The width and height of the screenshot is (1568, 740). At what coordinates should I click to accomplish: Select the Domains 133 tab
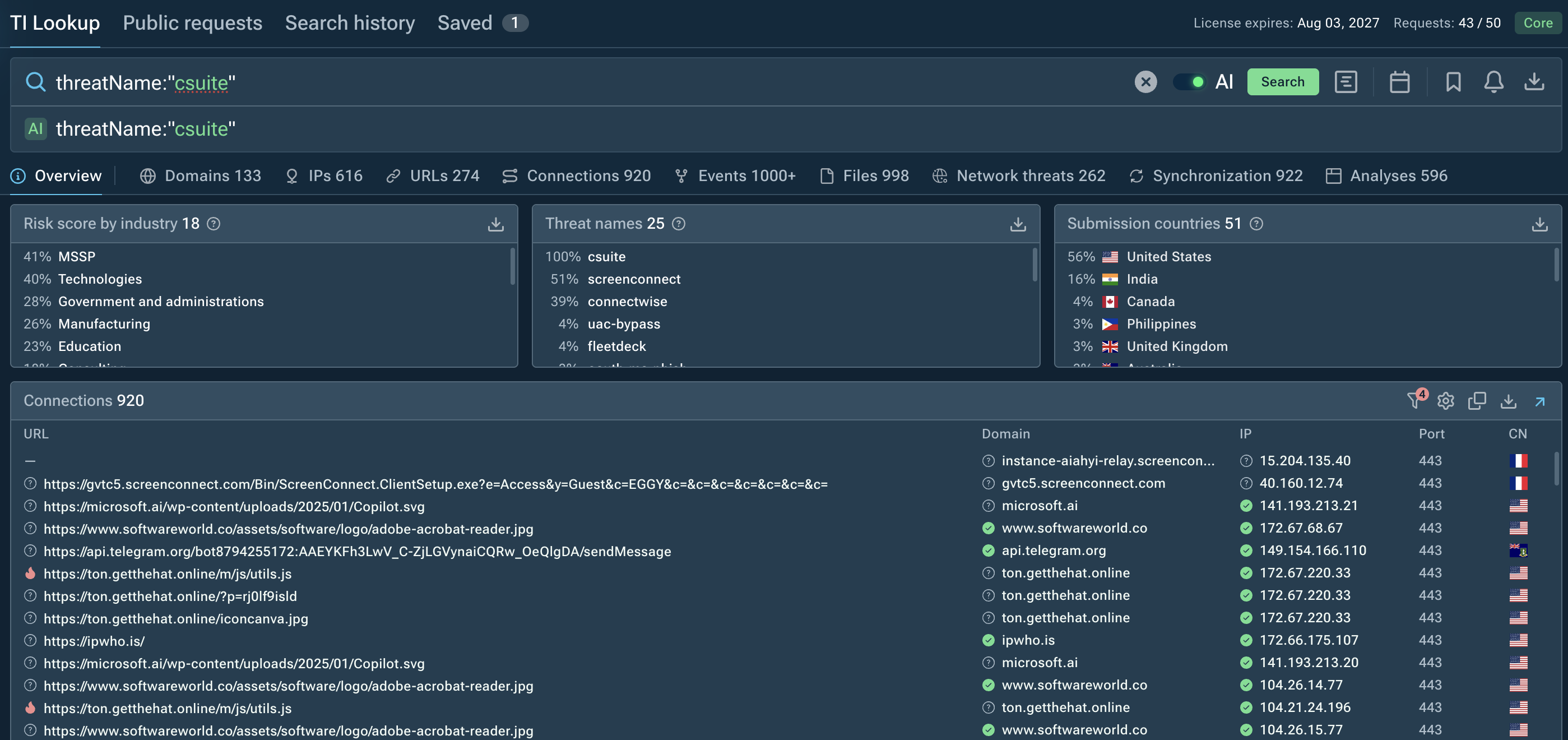(x=200, y=175)
